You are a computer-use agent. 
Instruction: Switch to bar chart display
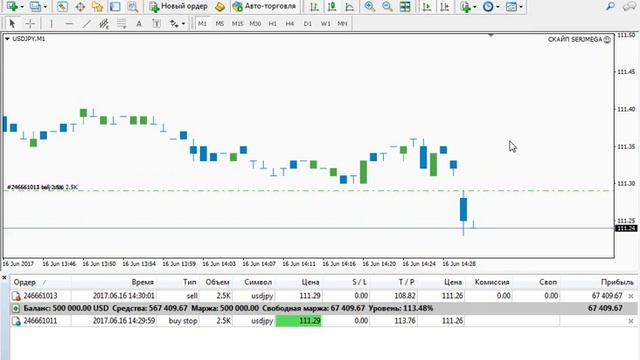pos(314,7)
